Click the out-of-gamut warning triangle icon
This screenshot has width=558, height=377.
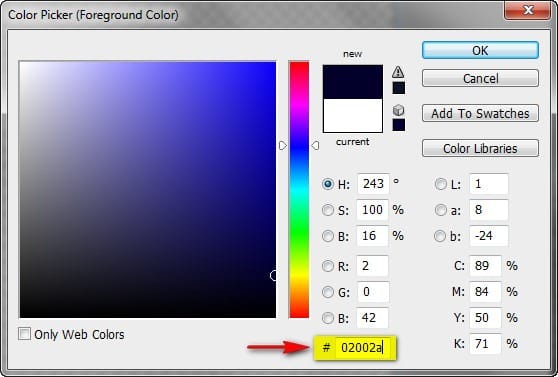coord(398,72)
